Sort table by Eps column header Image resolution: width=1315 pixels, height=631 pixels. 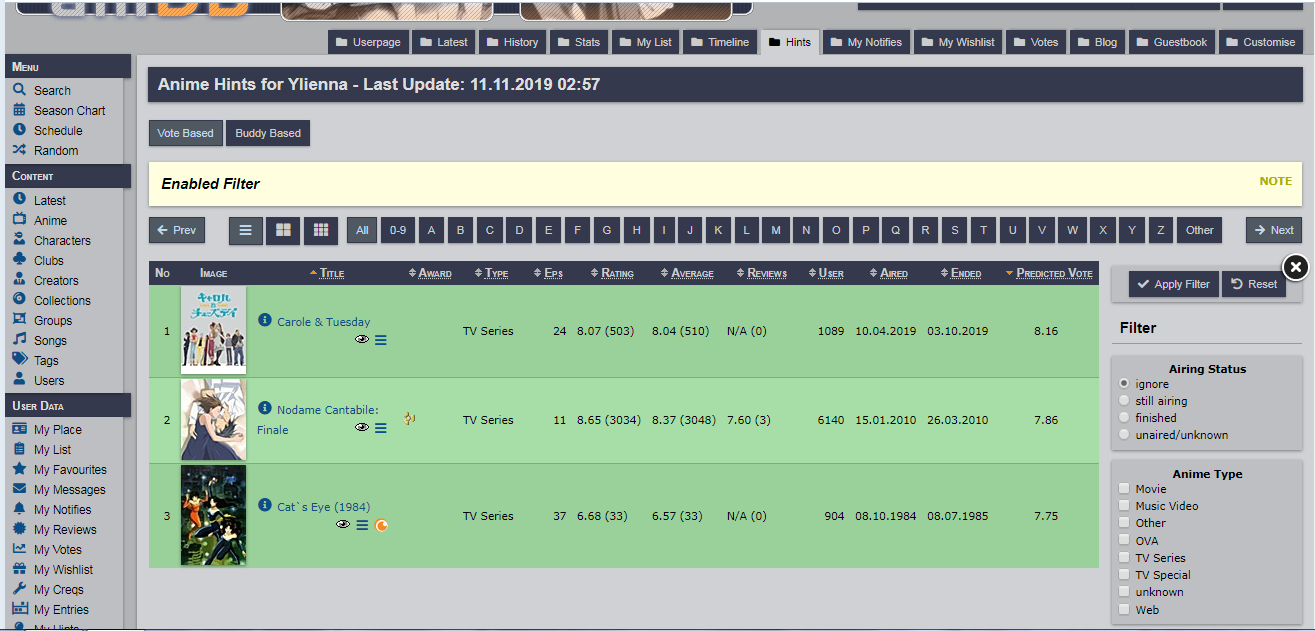553,273
